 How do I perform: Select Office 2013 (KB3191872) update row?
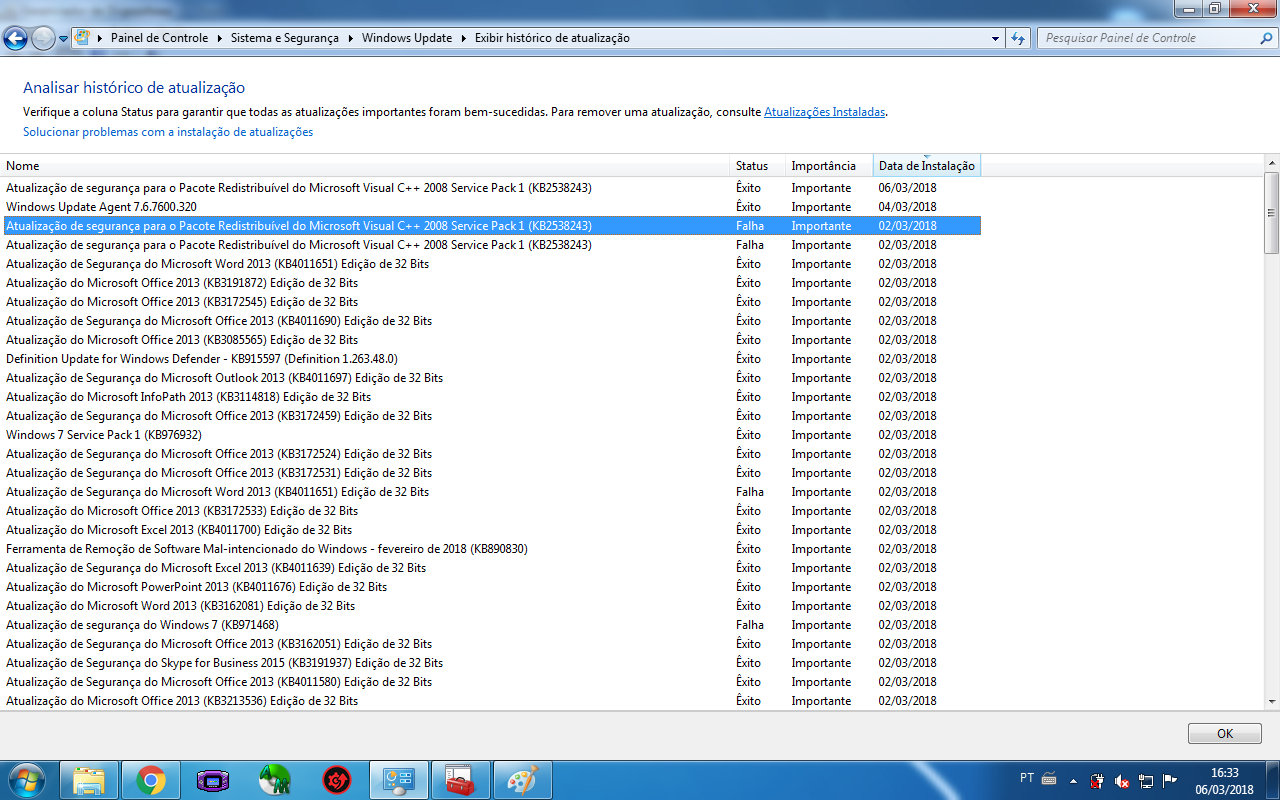[492, 283]
